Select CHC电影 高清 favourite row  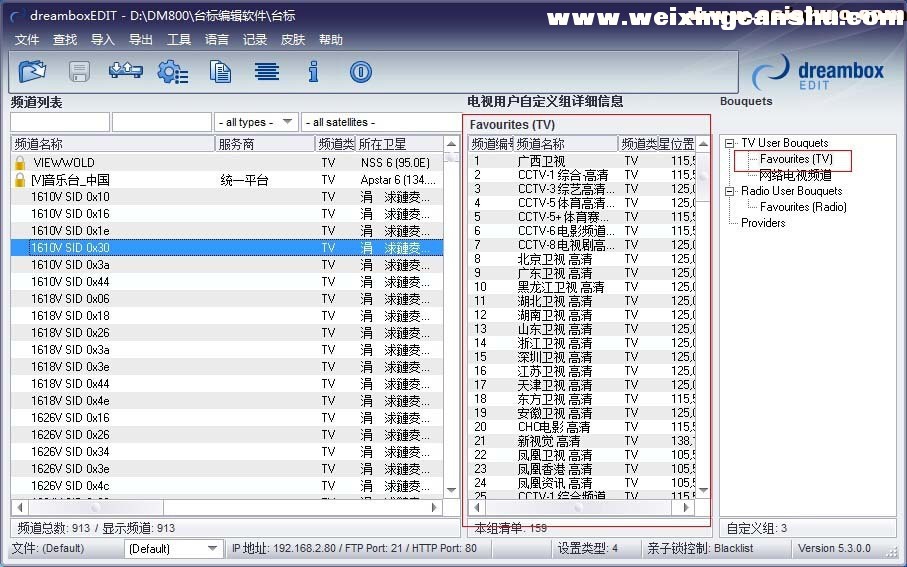pos(582,426)
